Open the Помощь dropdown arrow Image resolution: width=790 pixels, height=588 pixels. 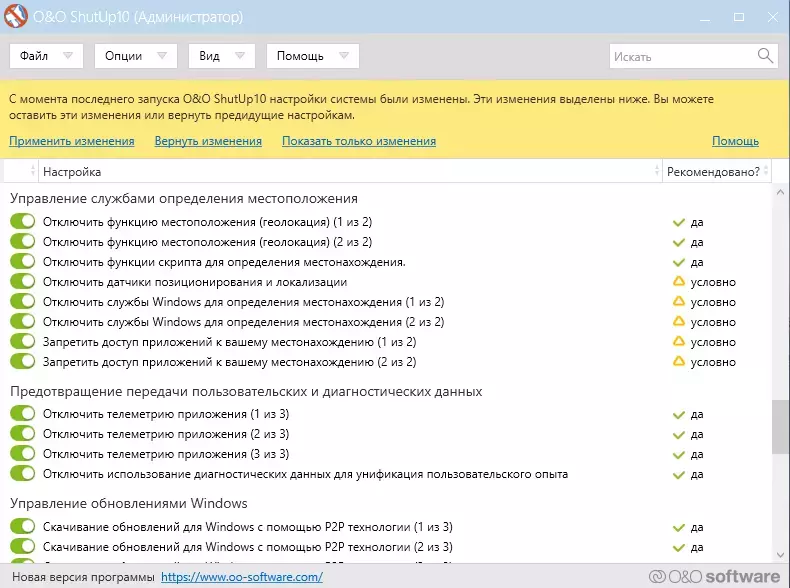coord(344,55)
